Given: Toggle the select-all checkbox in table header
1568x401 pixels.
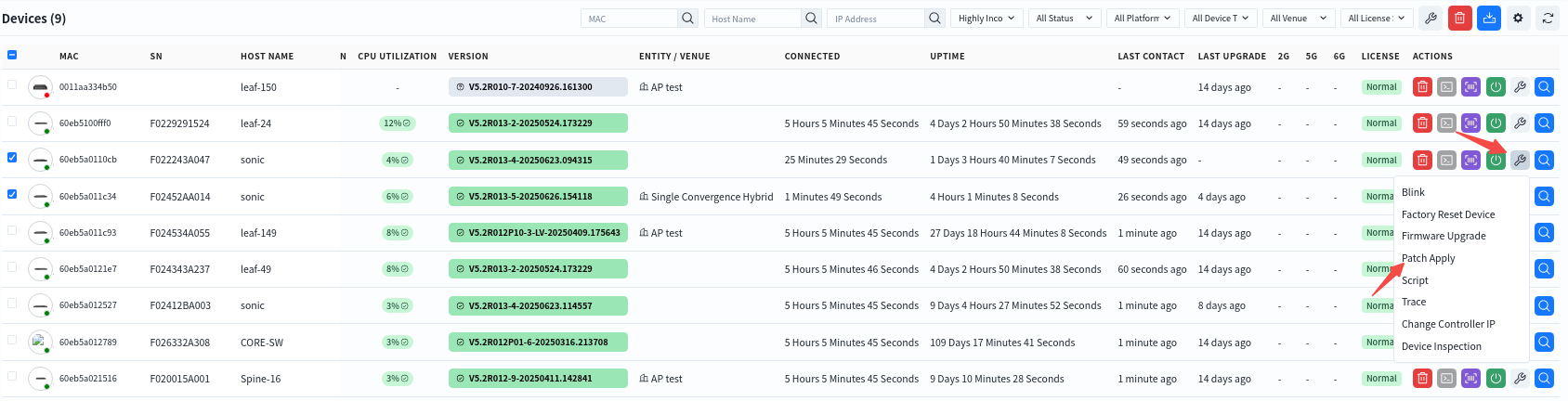Looking at the screenshot, I should [12, 55].
